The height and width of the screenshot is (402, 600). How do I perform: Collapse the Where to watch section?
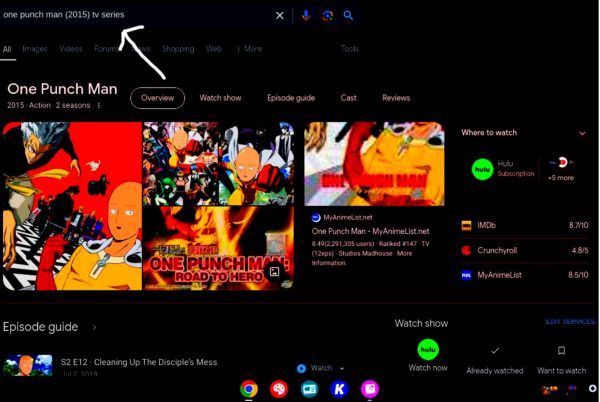click(x=582, y=133)
